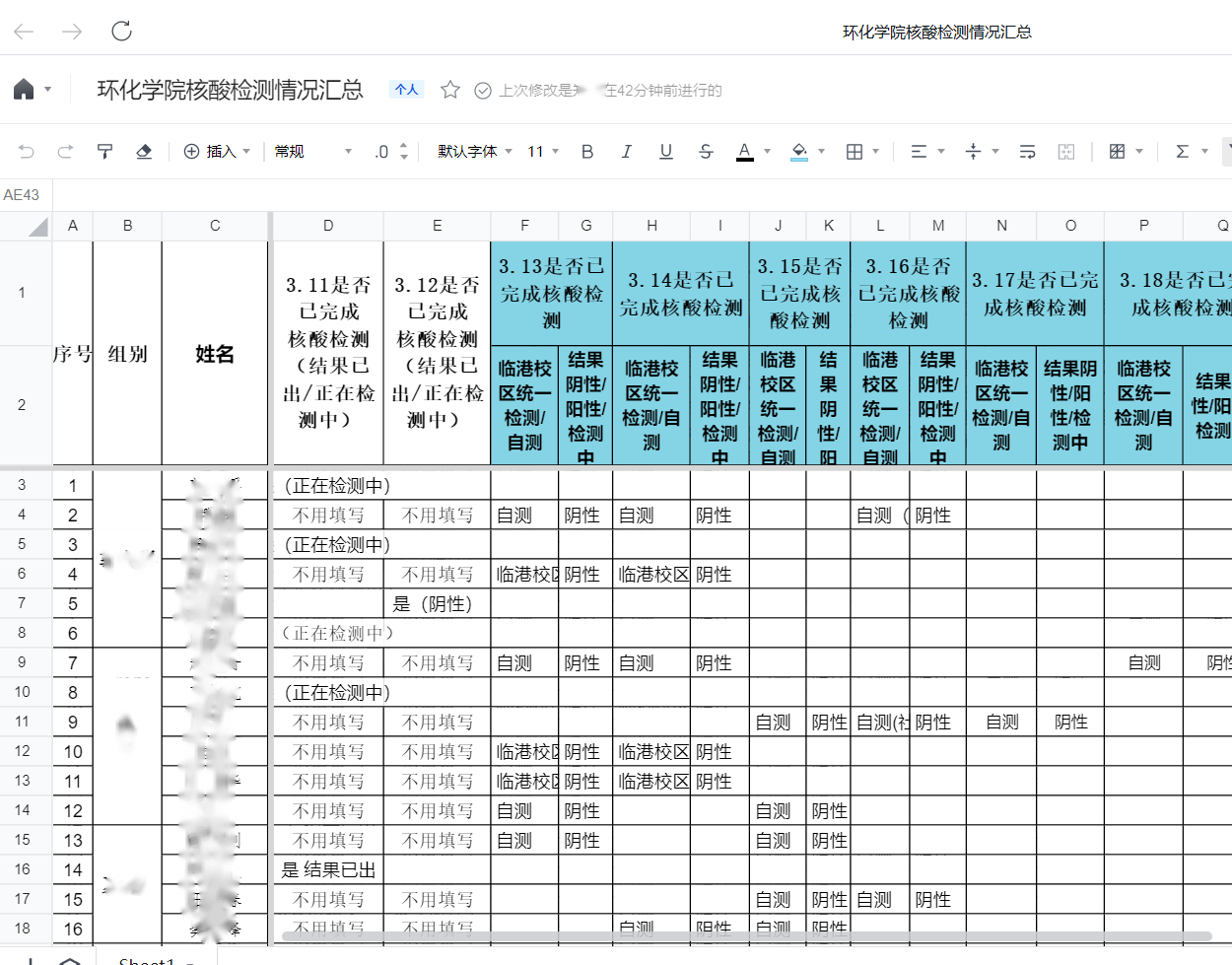
Task: Click the text wrap icon
Action: pyautogui.click(x=1027, y=151)
